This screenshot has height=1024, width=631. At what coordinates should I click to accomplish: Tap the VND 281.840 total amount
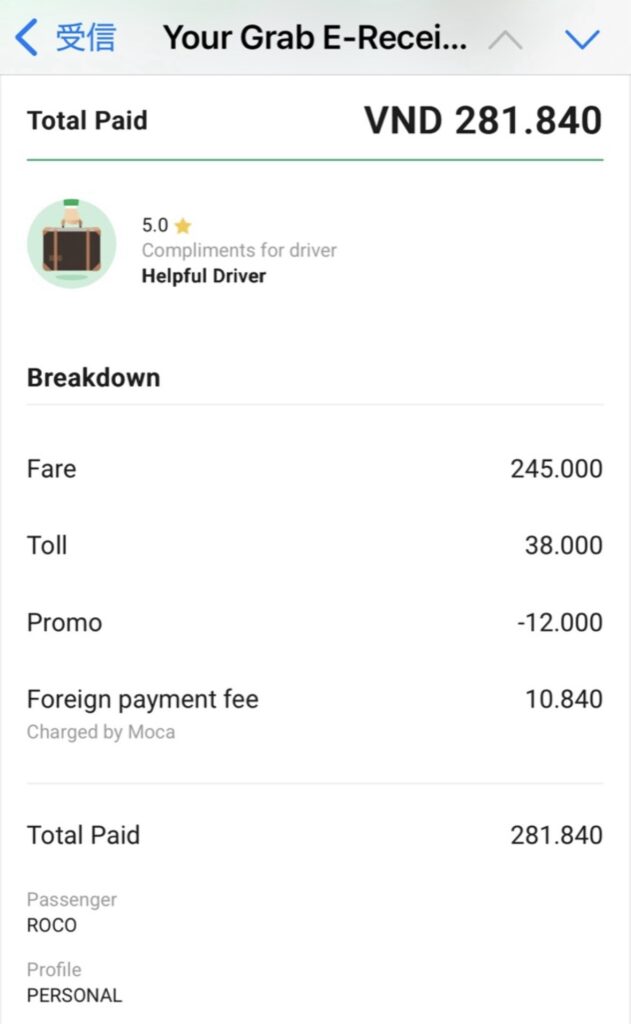(482, 120)
